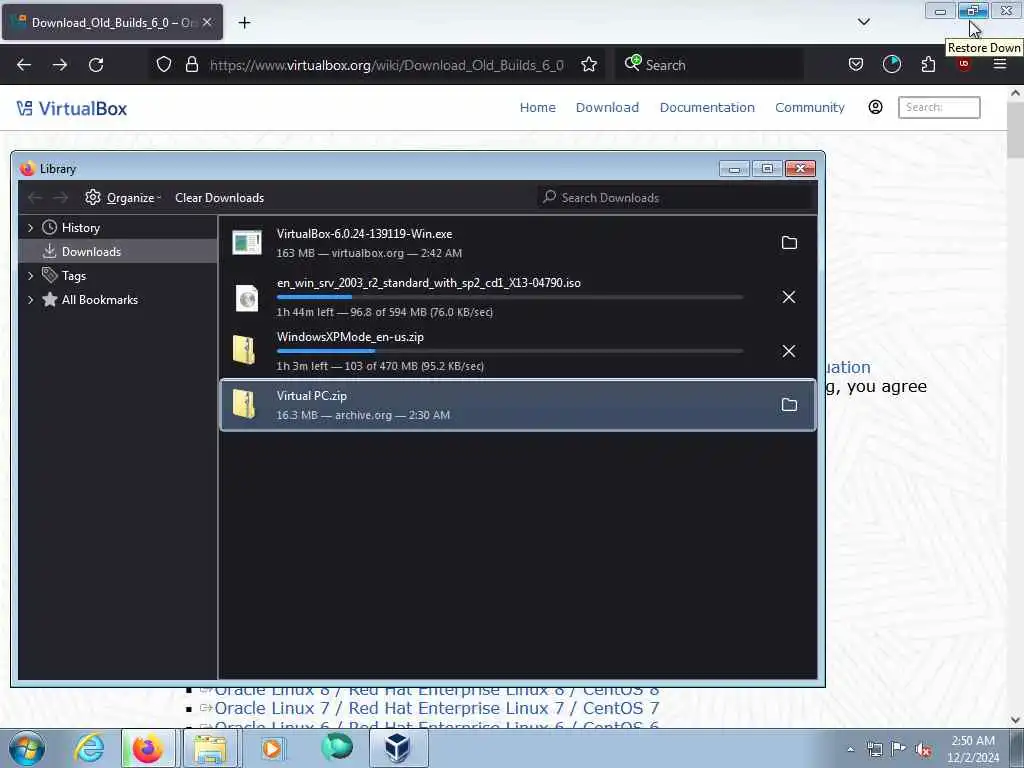The image size is (1024, 768).
Task: Open the Documentation menu item
Action: coord(707,108)
